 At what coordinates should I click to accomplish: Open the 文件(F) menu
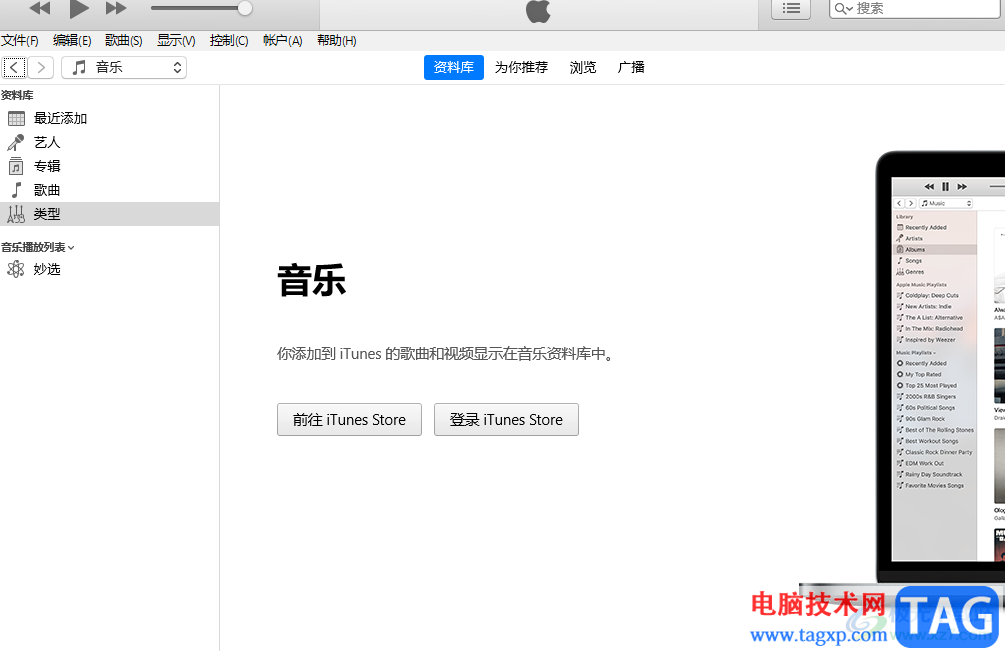click(20, 40)
